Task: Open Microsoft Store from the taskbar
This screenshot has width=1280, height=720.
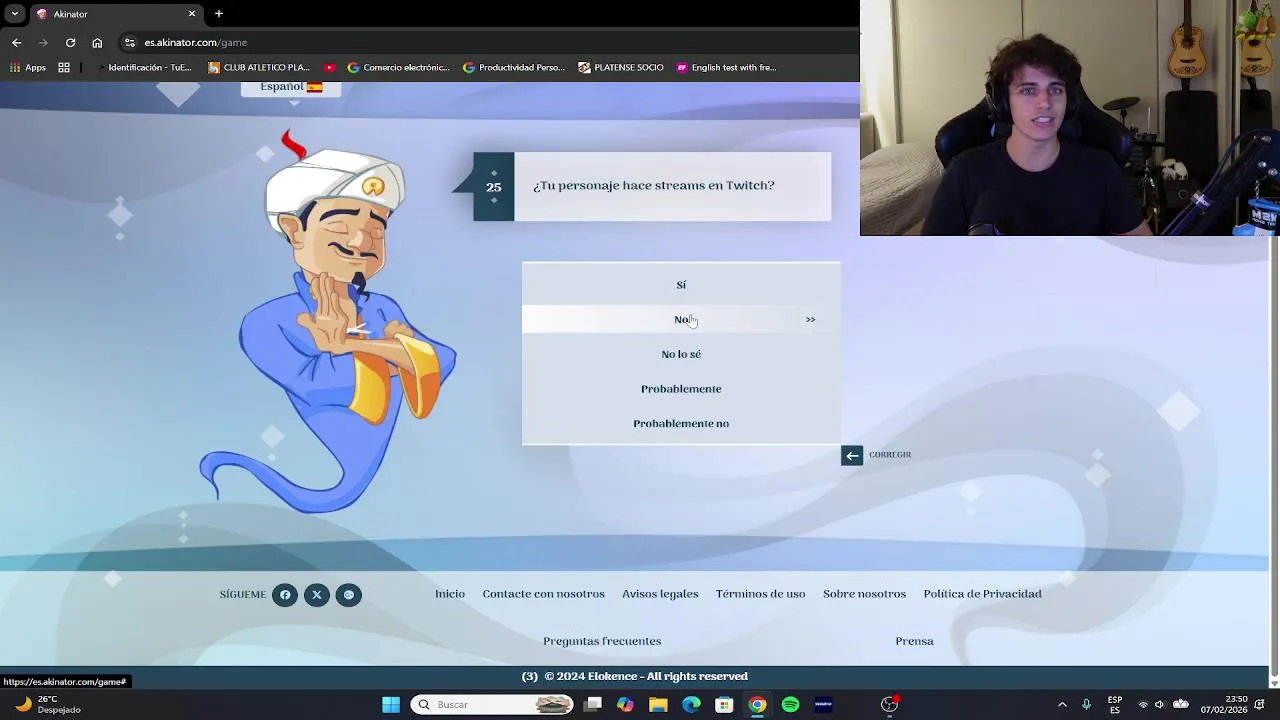Action: pos(724,705)
